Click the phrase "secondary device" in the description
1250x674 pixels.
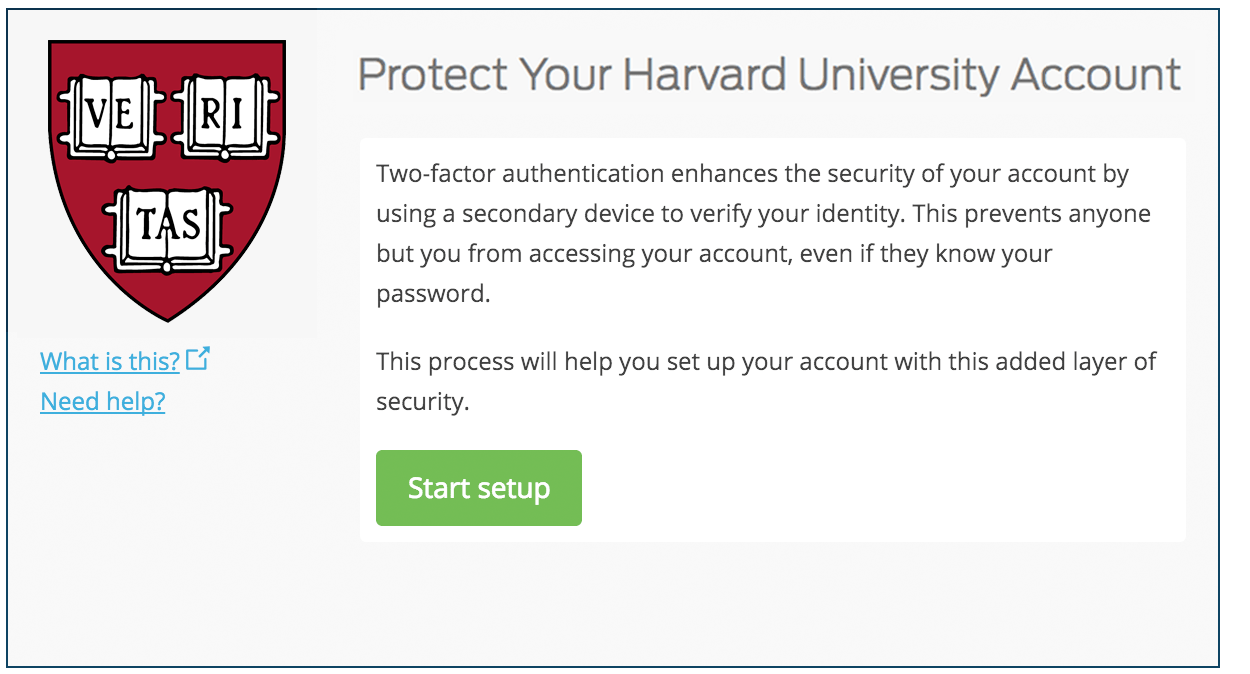[x=534, y=214]
